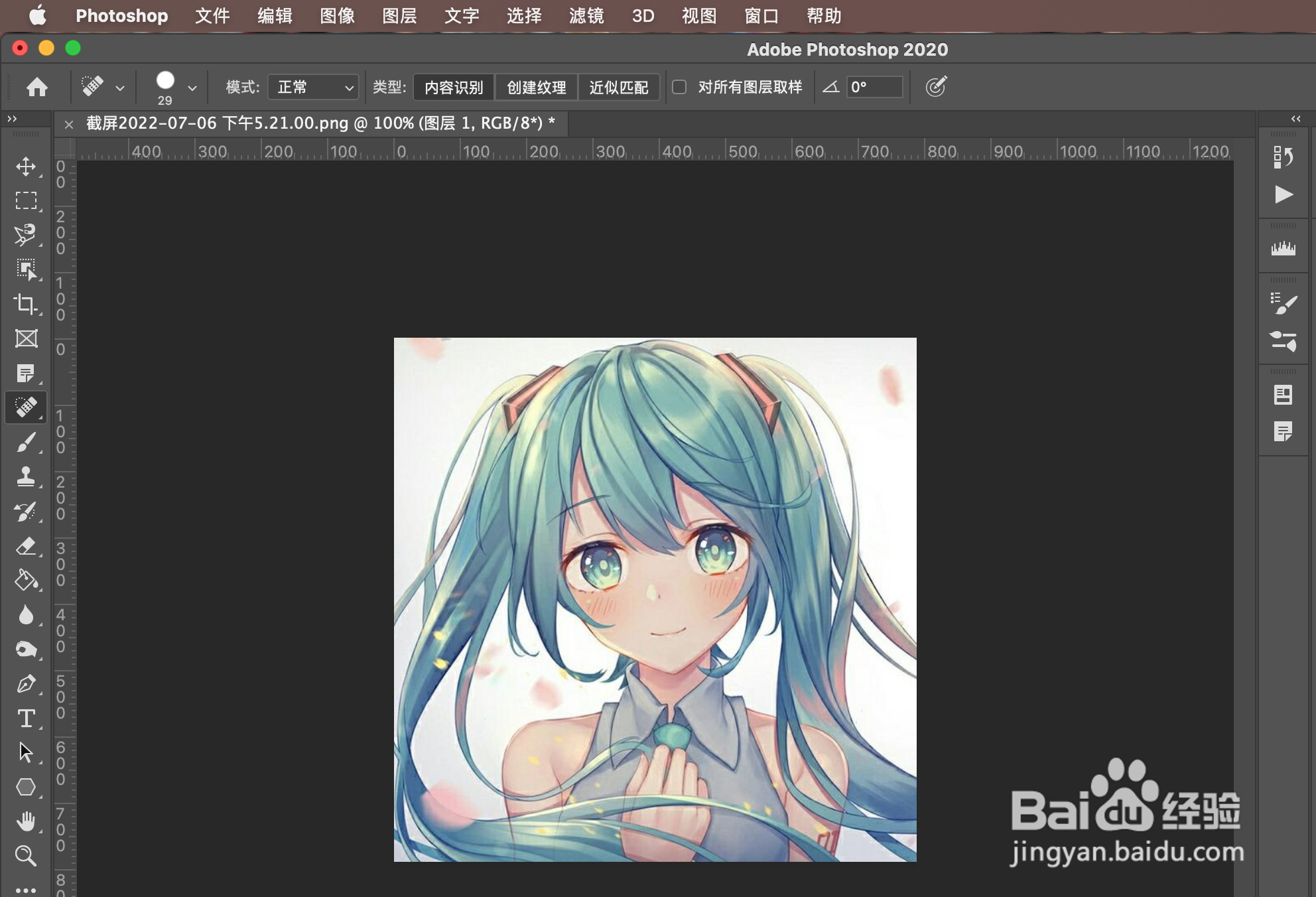
Task: Open the Edit Toolbar three-dots menu
Action: [26, 889]
